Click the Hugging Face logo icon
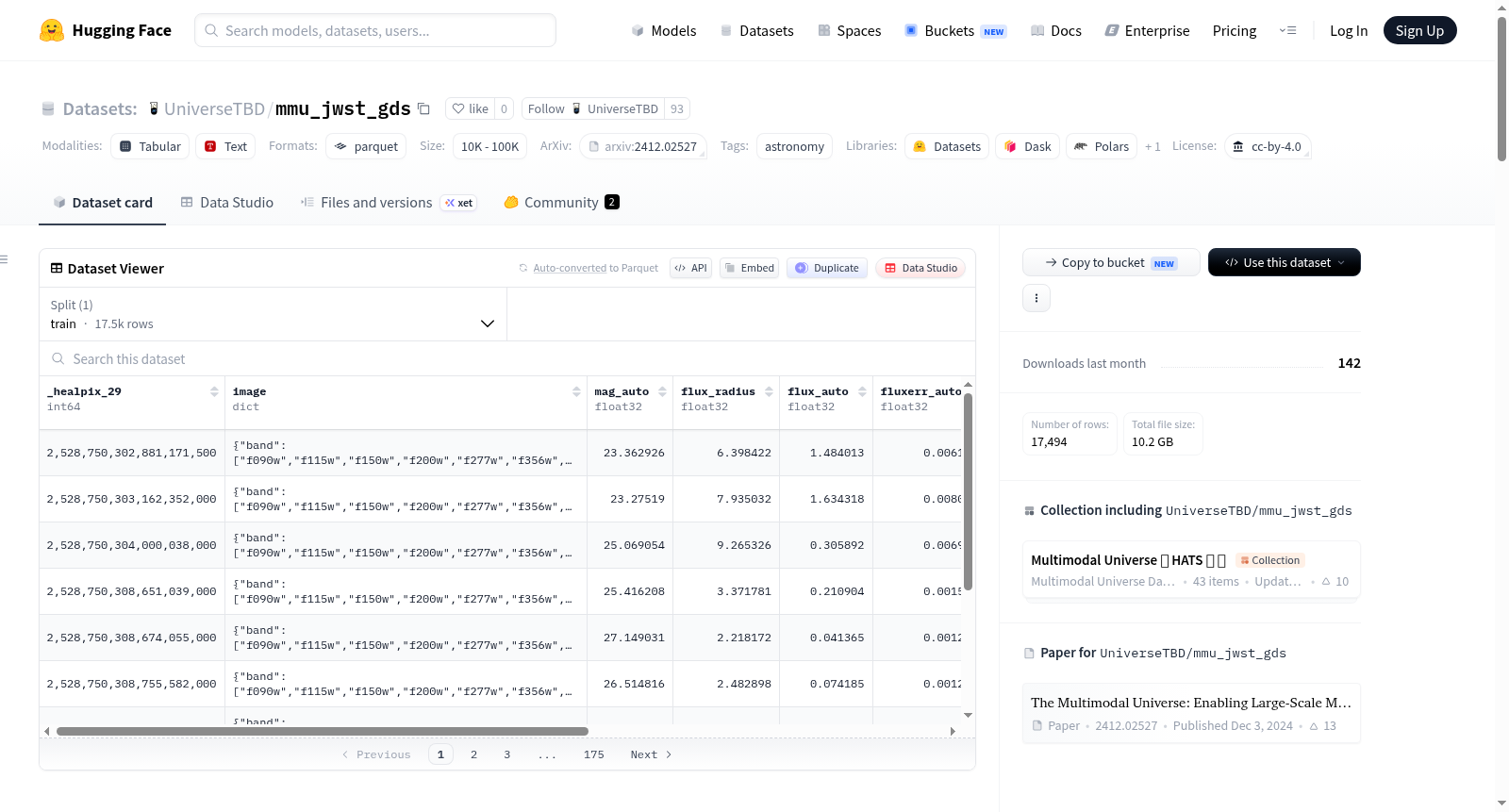The image size is (1509, 812). point(52,30)
